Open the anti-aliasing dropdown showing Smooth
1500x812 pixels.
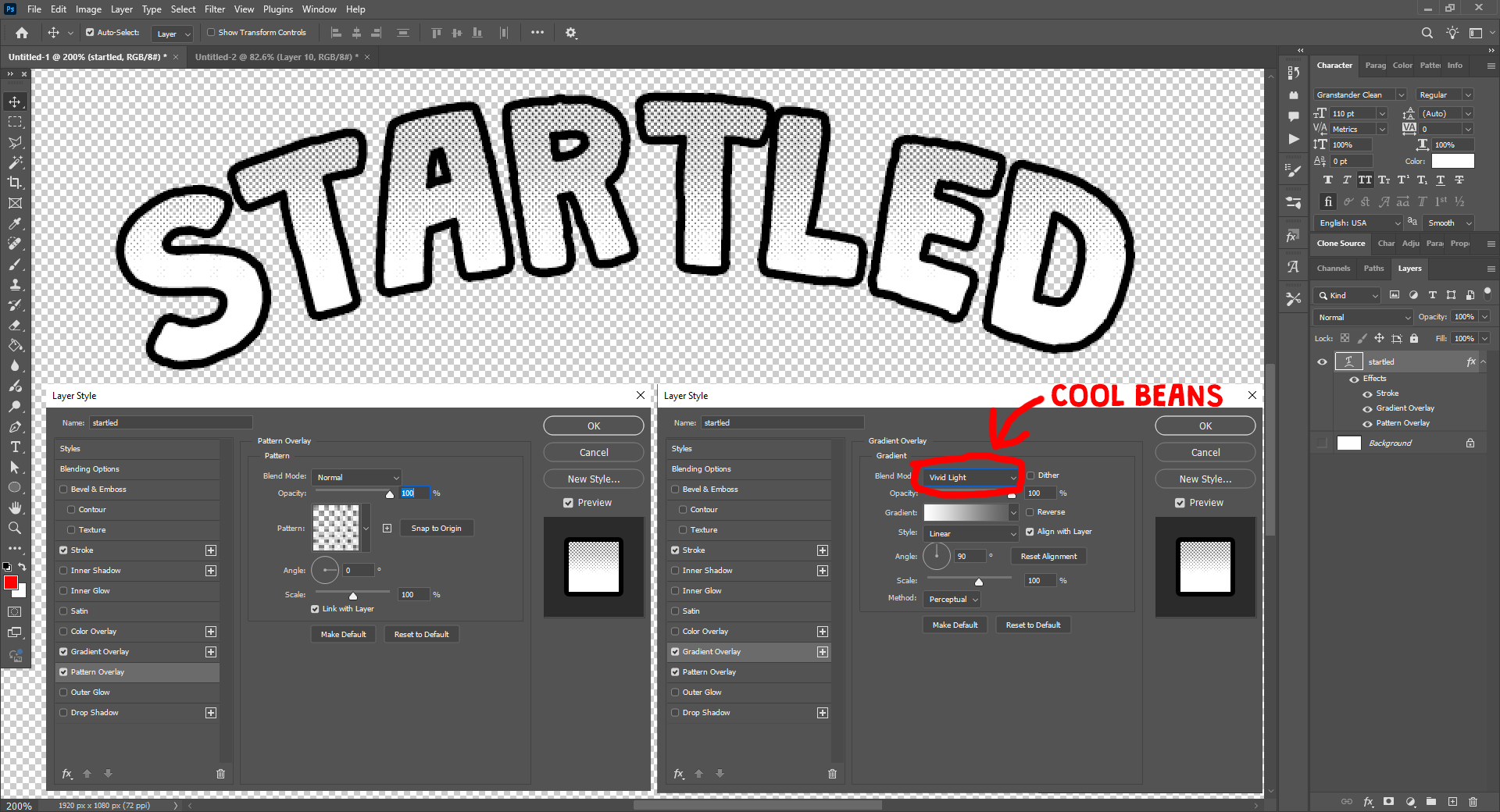(x=1449, y=223)
